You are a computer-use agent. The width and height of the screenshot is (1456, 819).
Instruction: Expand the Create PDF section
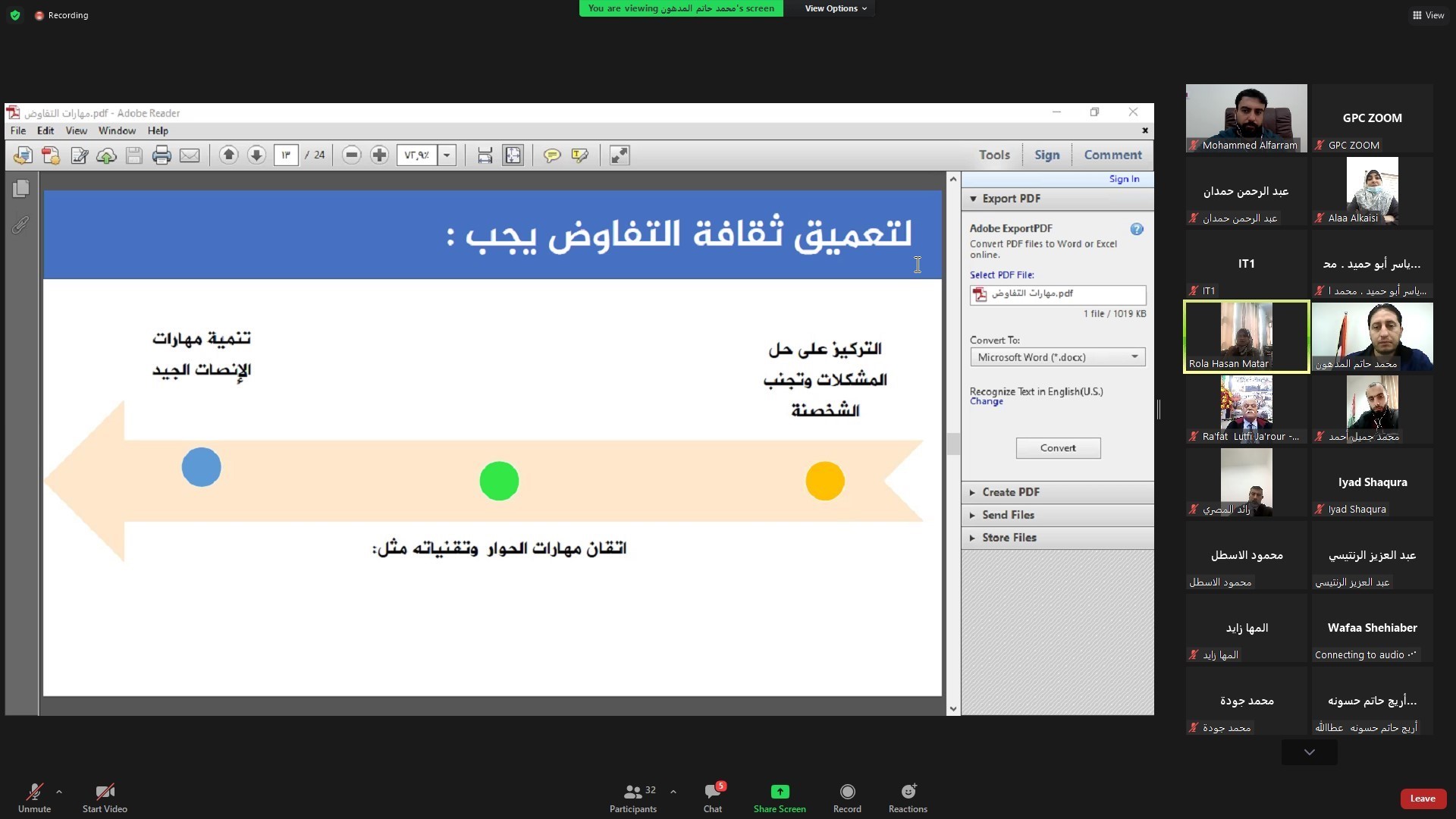point(1010,492)
